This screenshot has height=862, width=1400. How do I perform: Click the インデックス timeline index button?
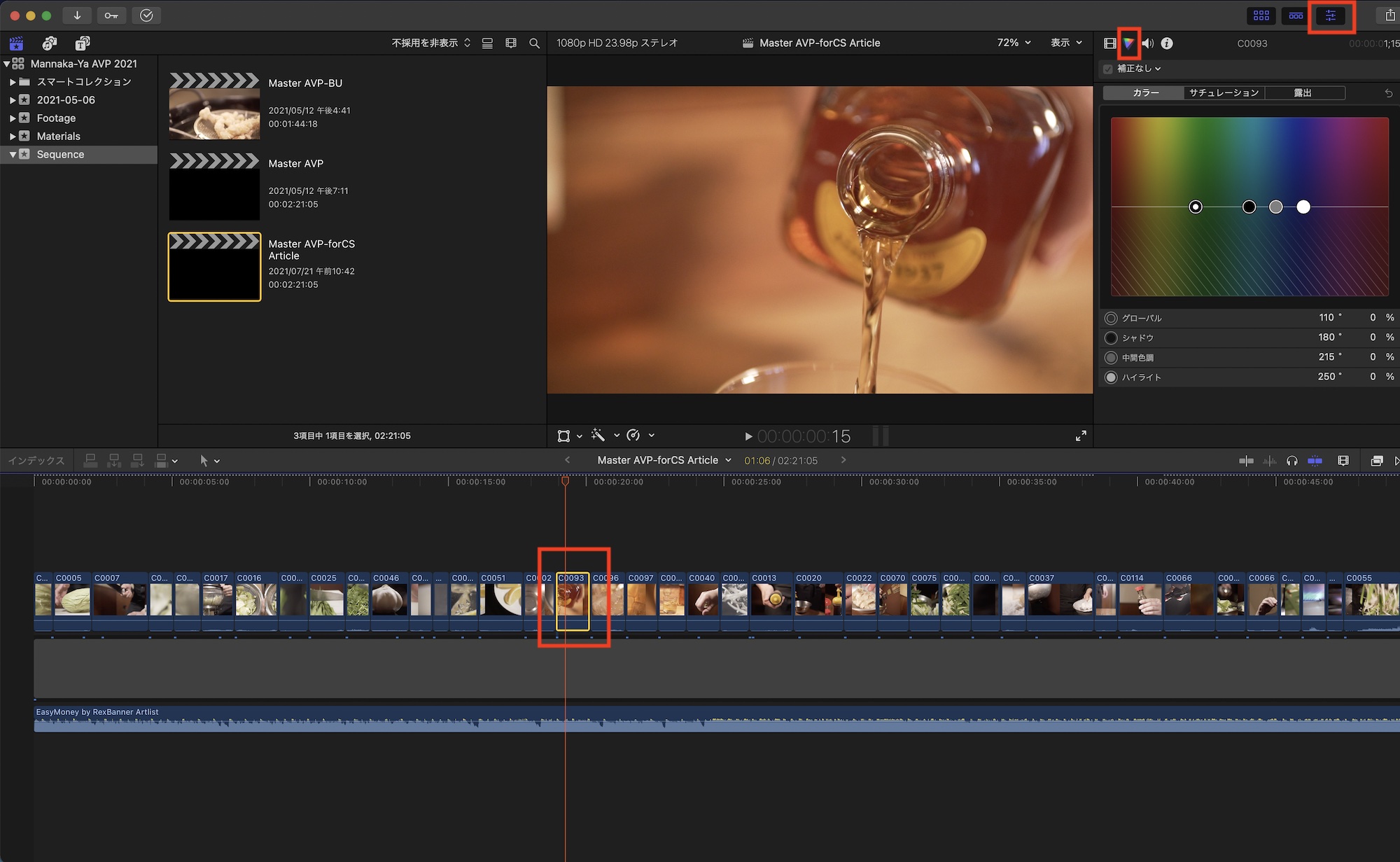pos(36,461)
